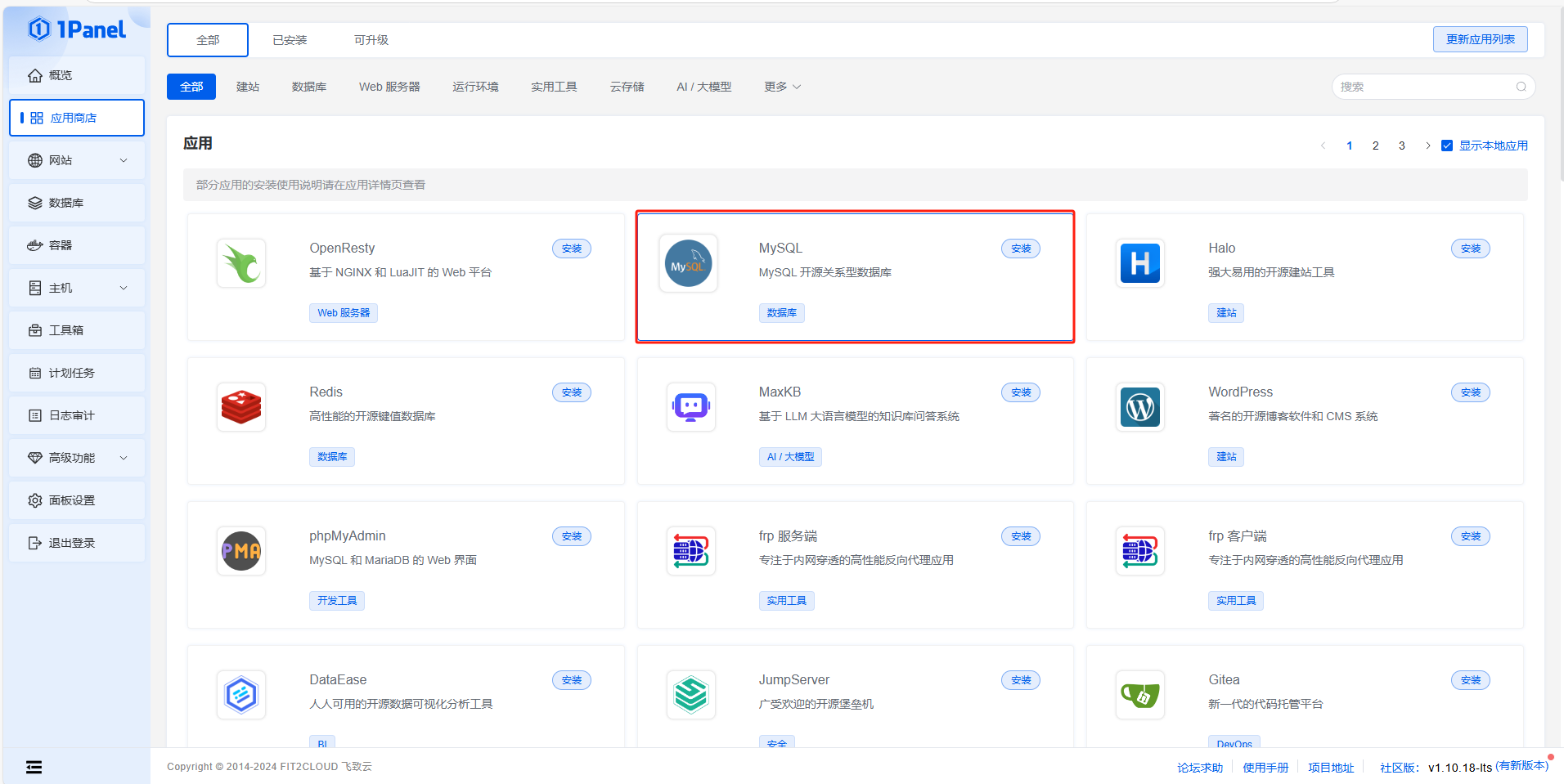Filter apps by 建站 category
This screenshot has height=784, width=1564.
(248, 87)
